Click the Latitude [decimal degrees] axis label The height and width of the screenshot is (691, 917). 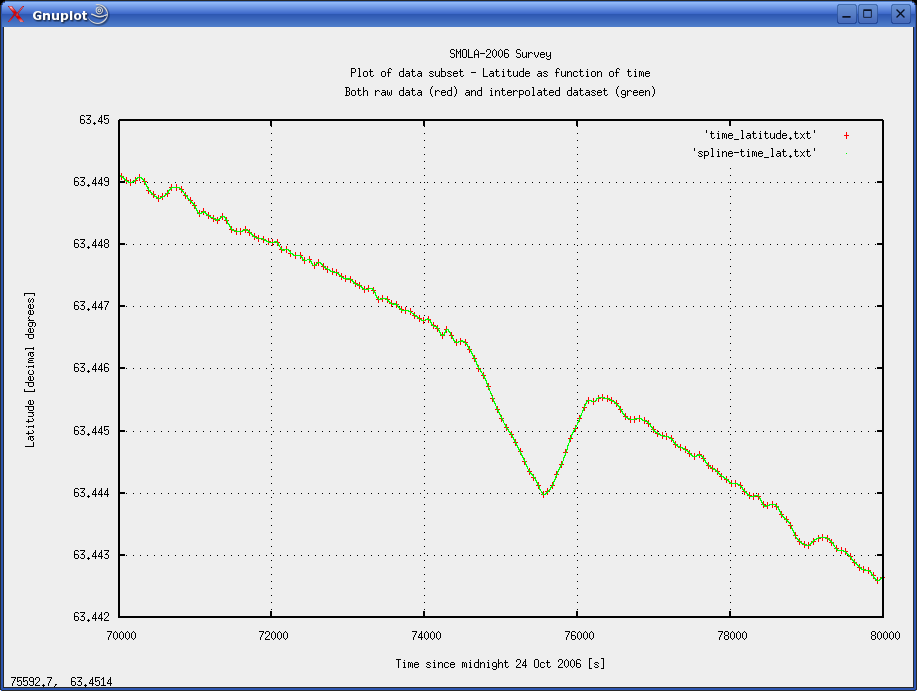[x=30, y=370]
